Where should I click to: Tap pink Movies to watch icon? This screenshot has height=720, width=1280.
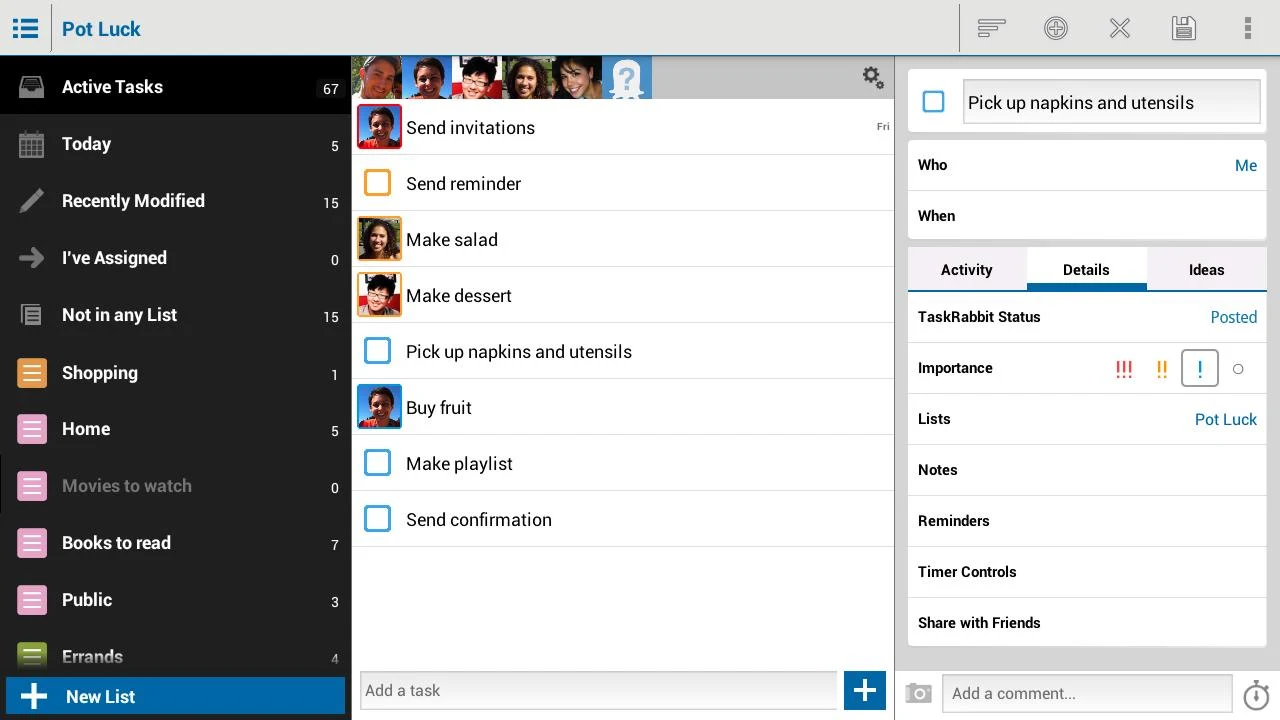(32, 486)
